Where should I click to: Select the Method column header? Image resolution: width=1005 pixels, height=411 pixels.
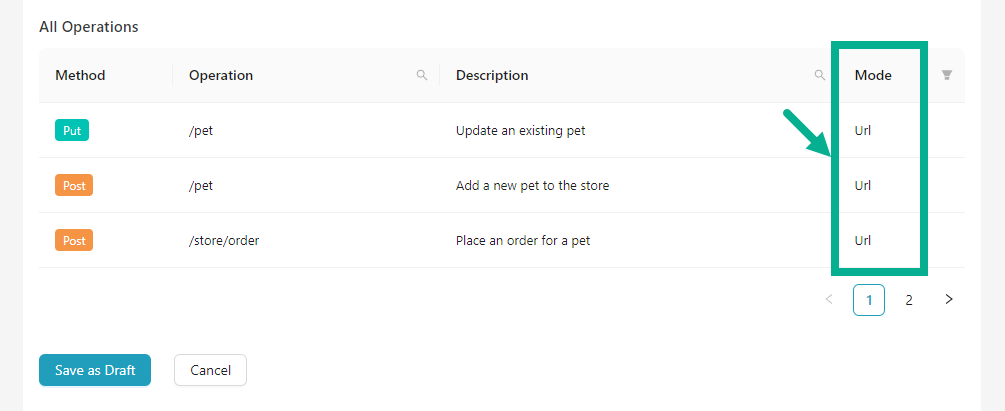[x=80, y=75]
